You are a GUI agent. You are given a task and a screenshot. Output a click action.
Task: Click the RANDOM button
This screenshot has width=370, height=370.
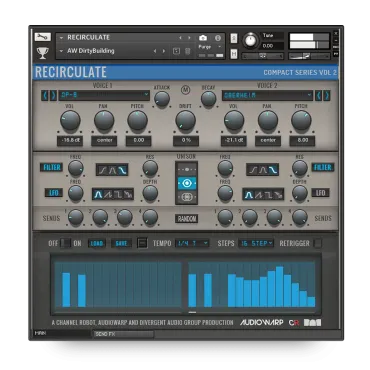click(x=187, y=219)
